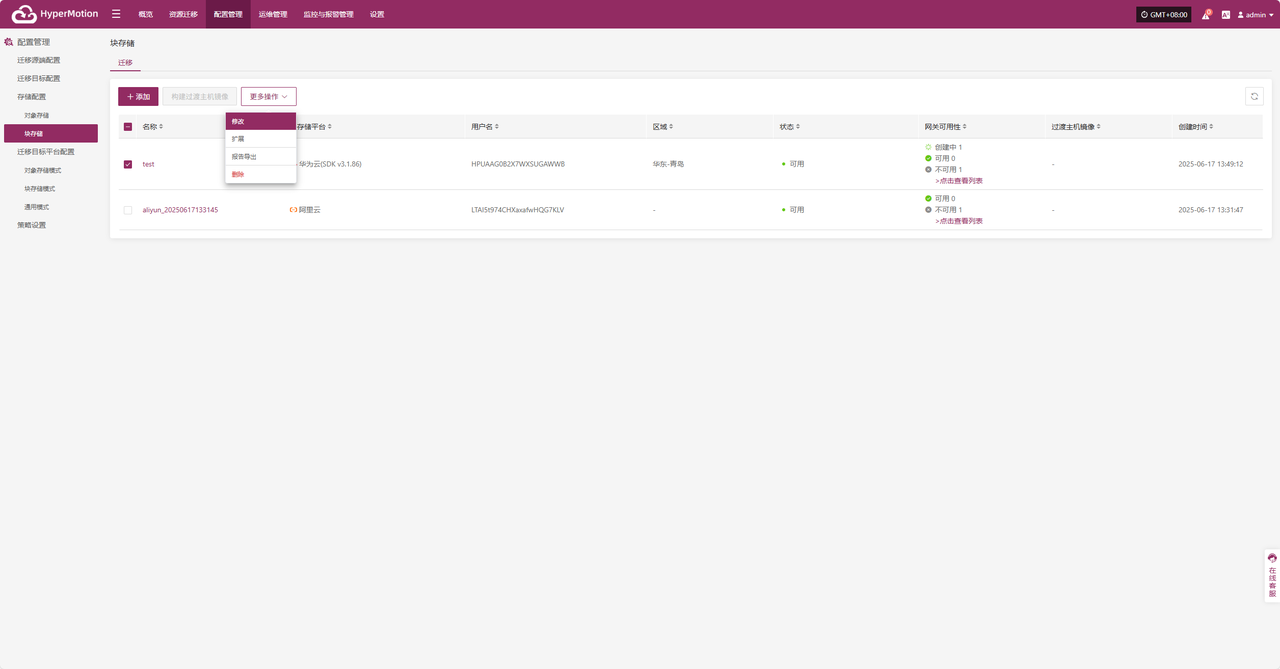Click grey 不可用 1 icon in aliyun row
This screenshot has height=669, width=1280.
coord(928,210)
